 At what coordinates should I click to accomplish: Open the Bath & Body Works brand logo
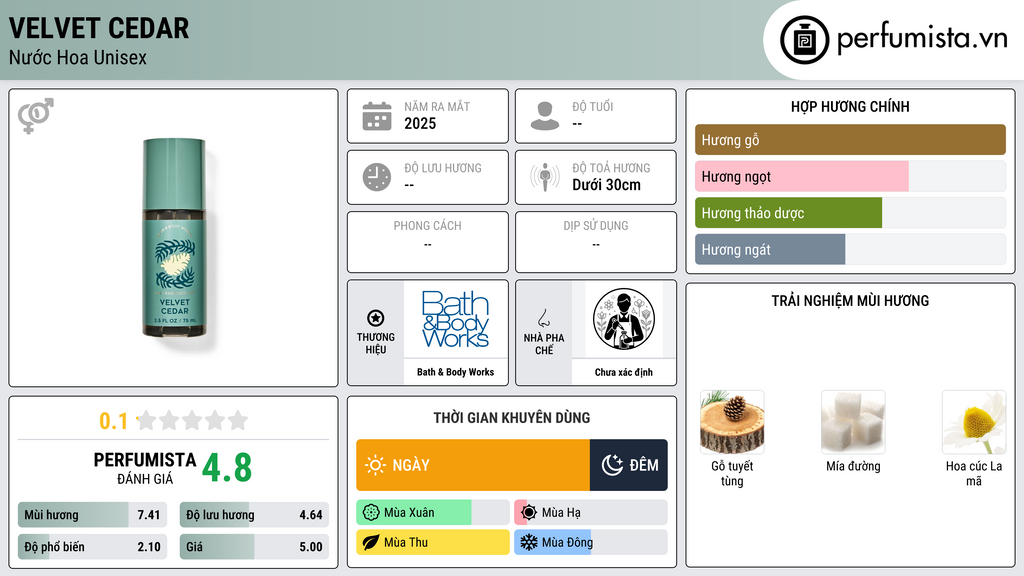pyautogui.click(x=455, y=319)
